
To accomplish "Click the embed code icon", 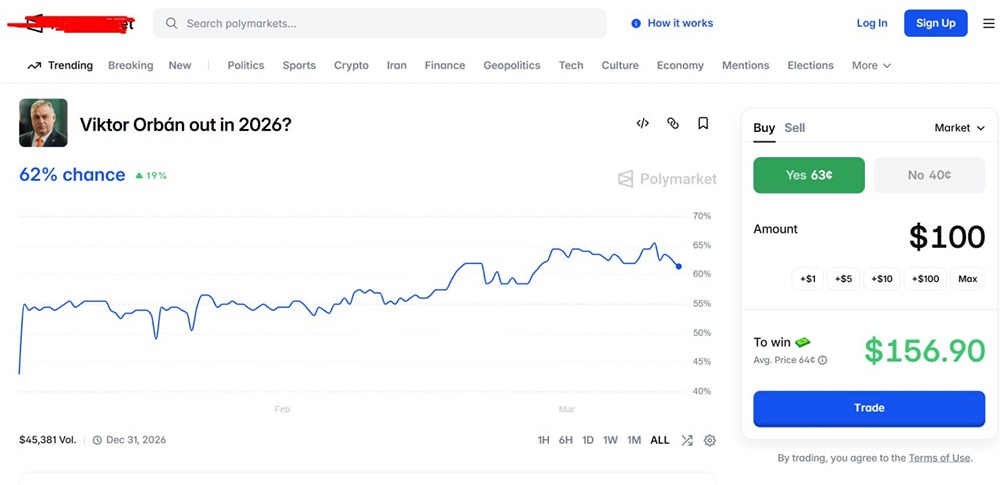I will pyautogui.click(x=643, y=124).
